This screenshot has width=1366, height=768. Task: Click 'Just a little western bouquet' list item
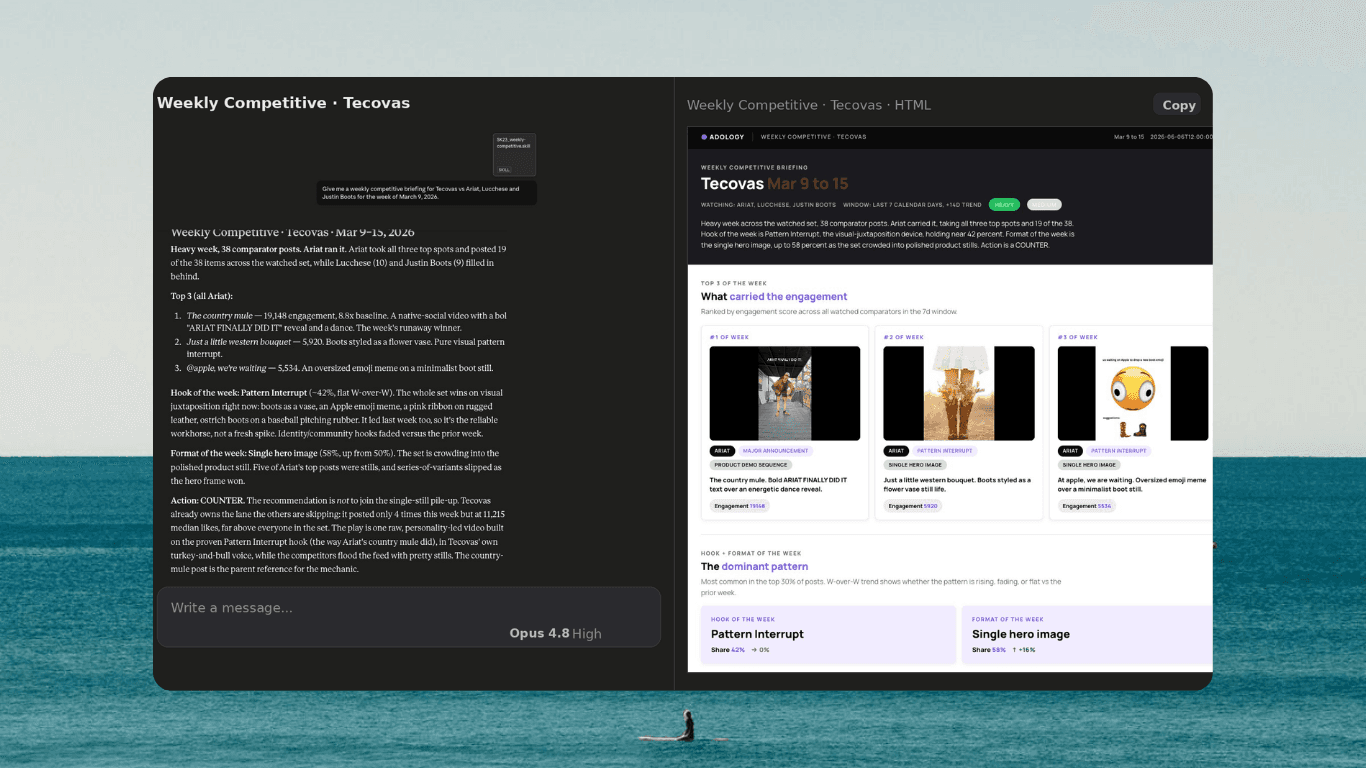345,348
